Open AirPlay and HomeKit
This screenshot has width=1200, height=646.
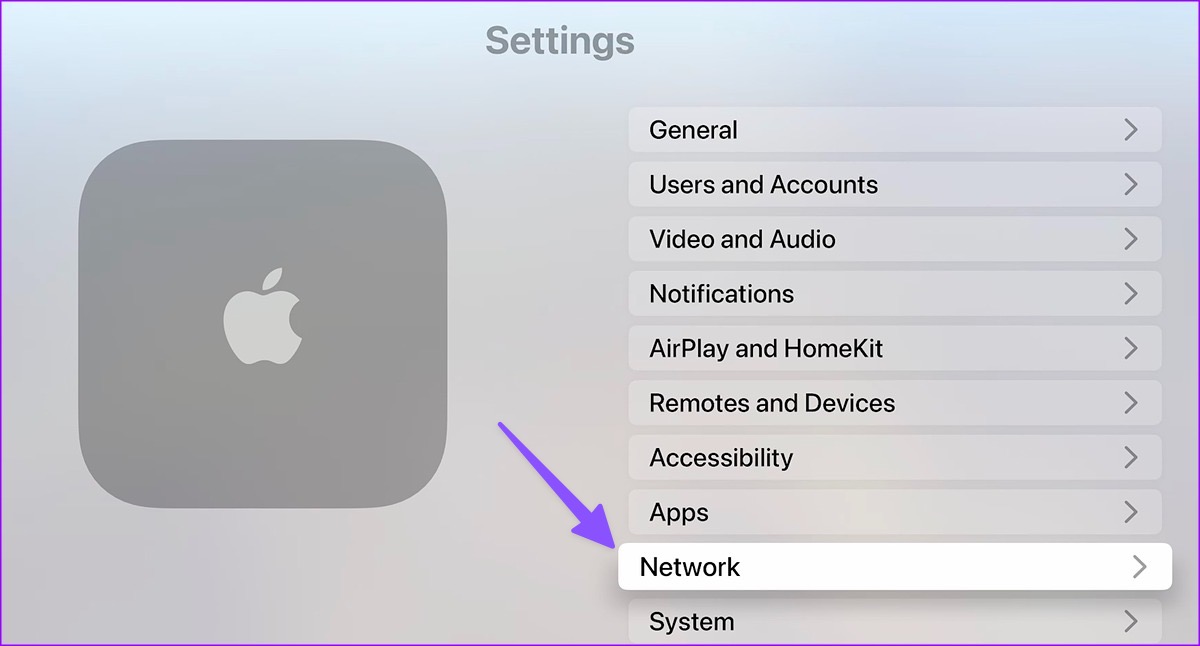895,348
